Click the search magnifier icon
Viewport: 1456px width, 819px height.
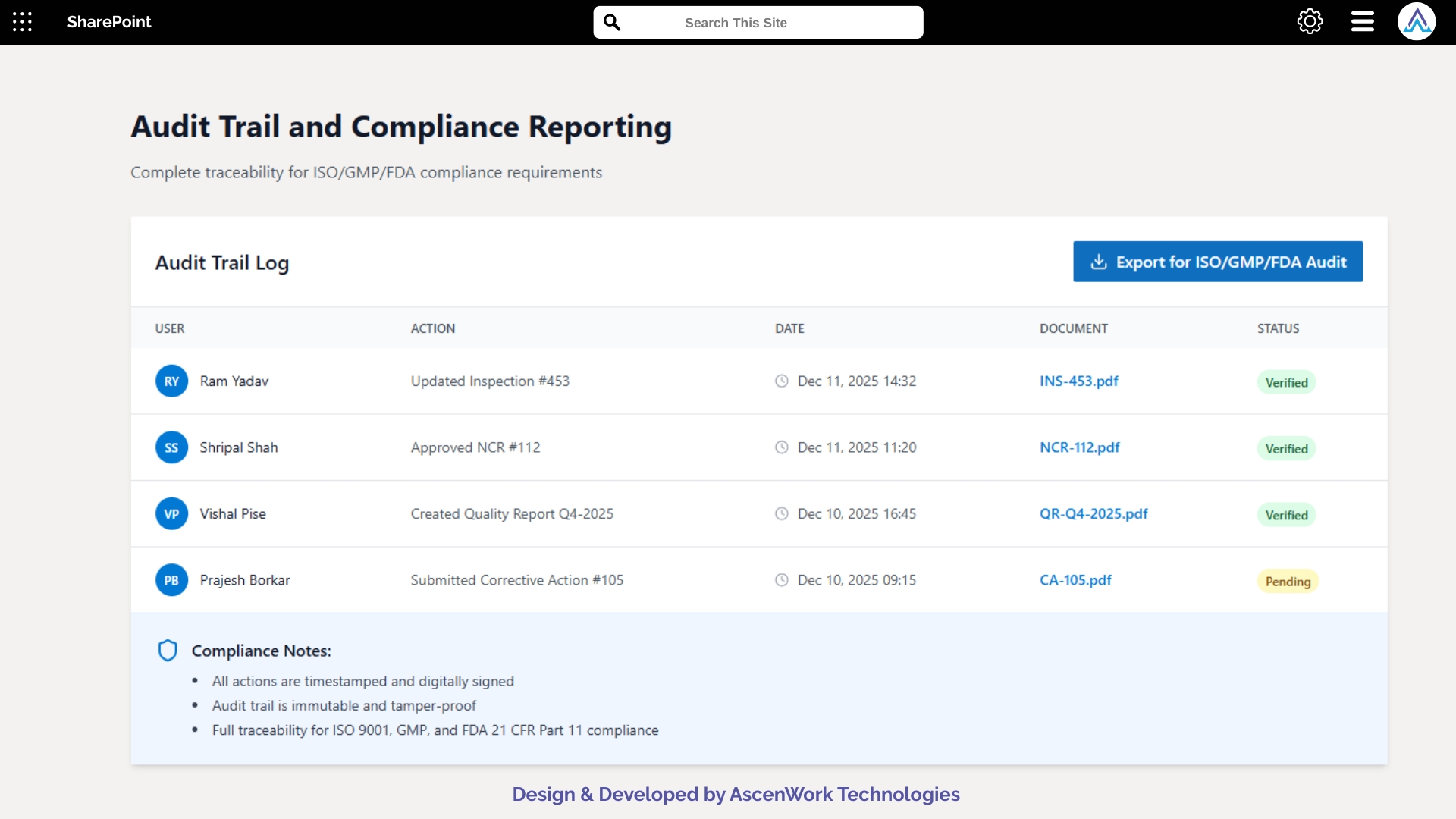612,22
